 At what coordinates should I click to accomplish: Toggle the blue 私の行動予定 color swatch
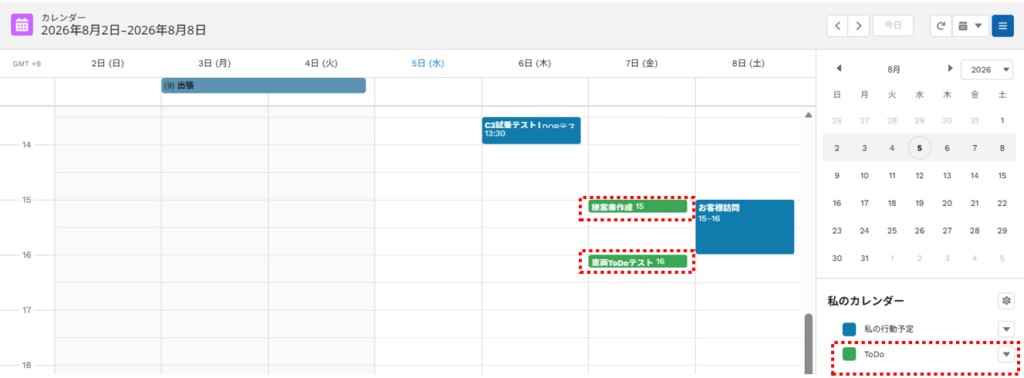pyautogui.click(x=849, y=329)
